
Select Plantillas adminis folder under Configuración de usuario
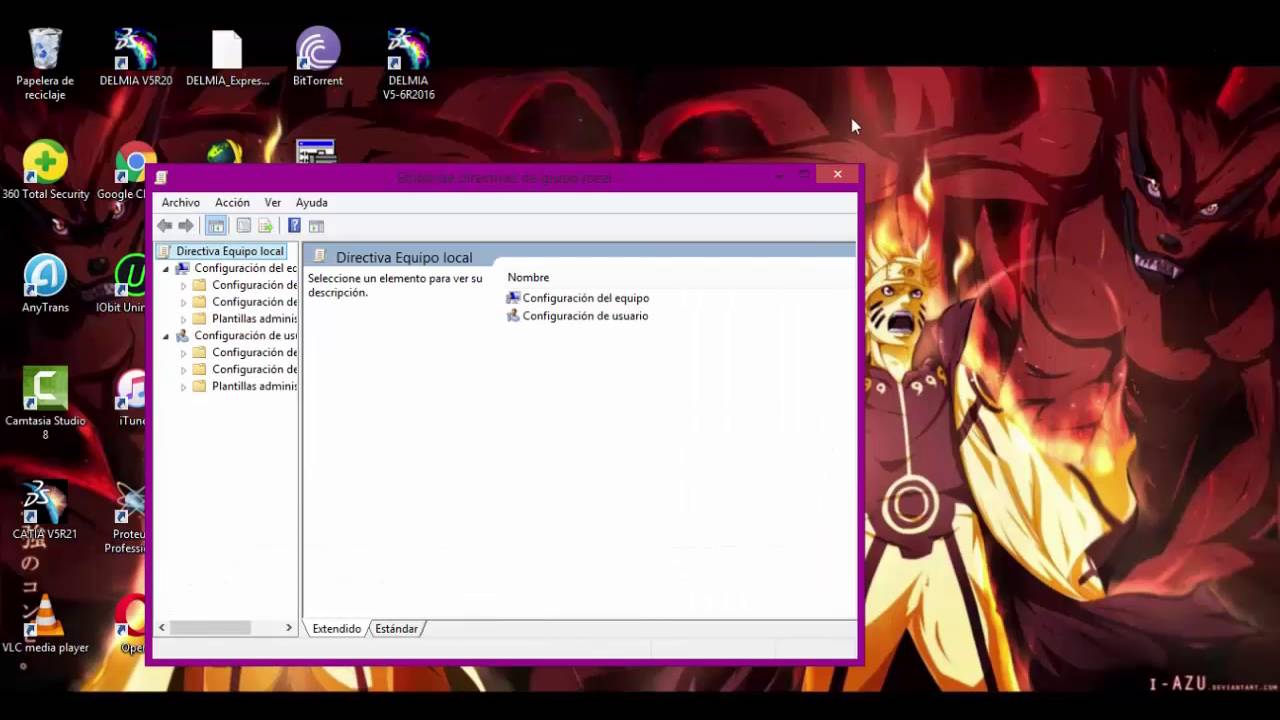(254, 386)
